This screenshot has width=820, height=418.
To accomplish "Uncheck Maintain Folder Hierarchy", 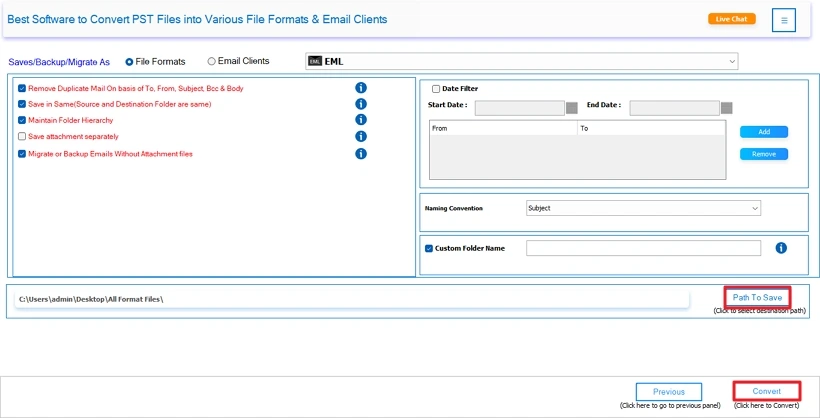I will tap(22, 120).
